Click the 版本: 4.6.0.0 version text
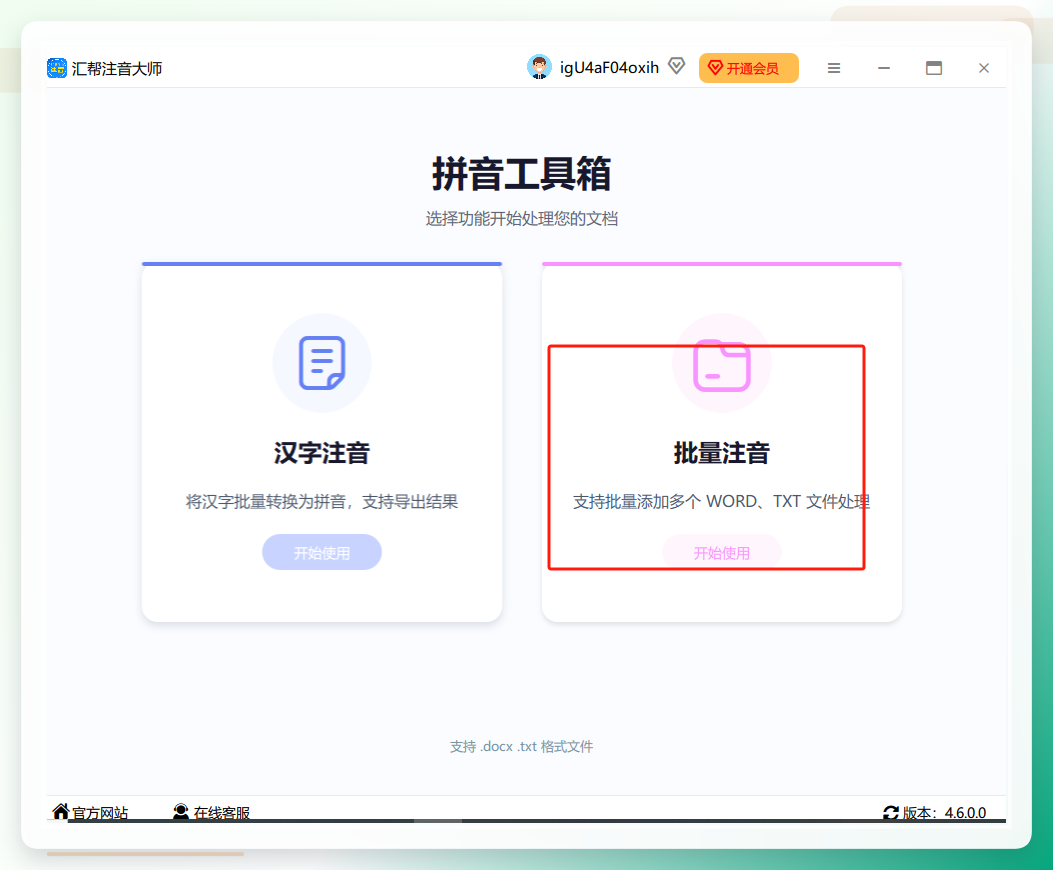Image resolution: width=1053 pixels, height=870 pixels. tap(944, 813)
